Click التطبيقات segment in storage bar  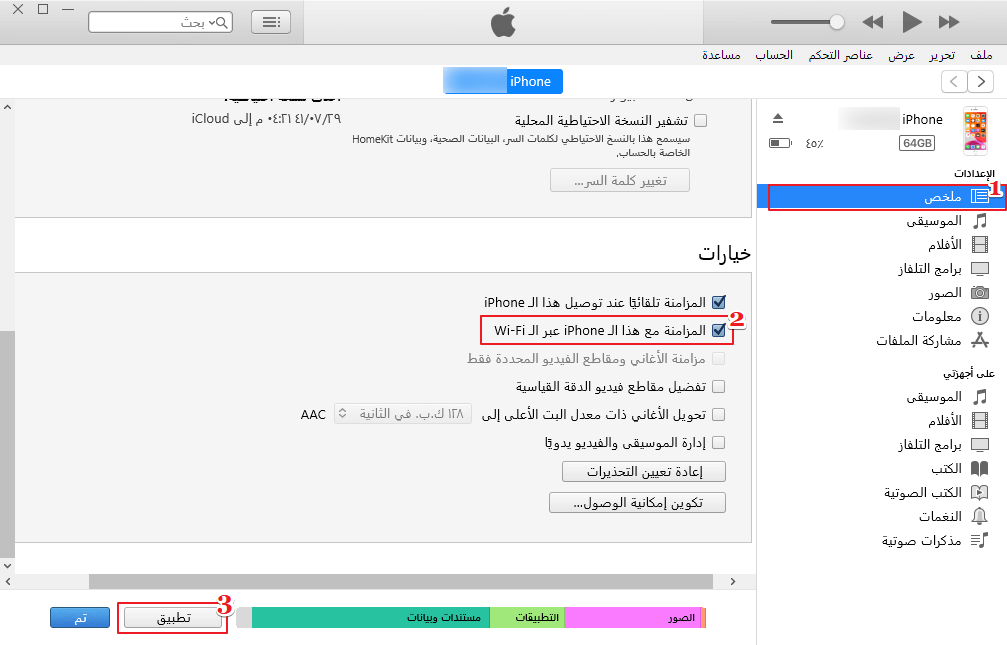point(527,617)
